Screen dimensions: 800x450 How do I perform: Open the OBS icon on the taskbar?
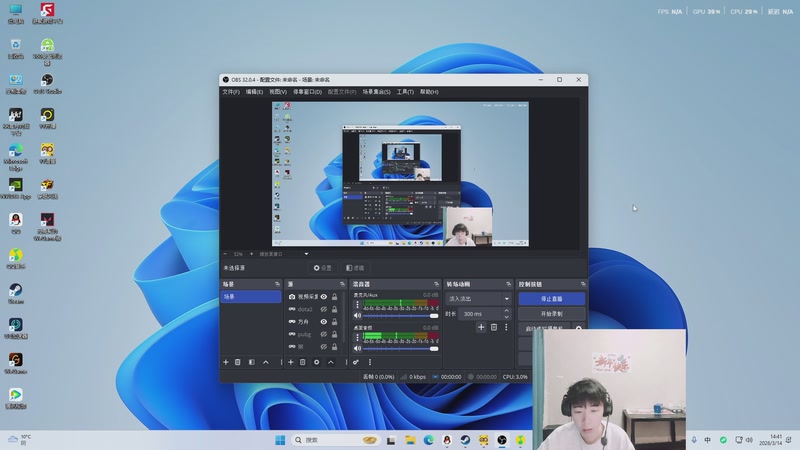[502, 440]
